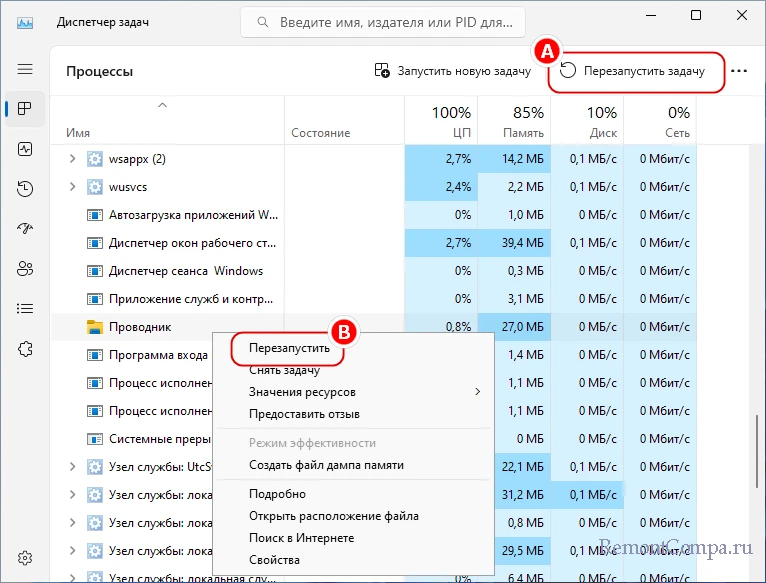Expand the 31,2 МБ Узел службы group
The image size is (766, 583).
[x=72, y=494]
